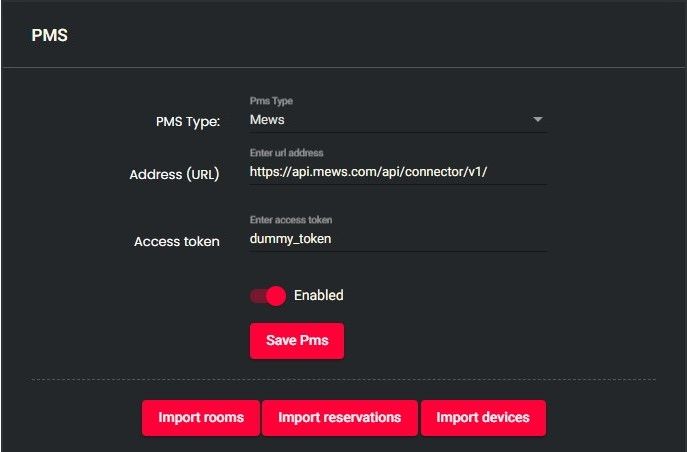The image size is (687, 452).
Task: Click the dropdown arrow beside Mews
Action: click(538, 120)
